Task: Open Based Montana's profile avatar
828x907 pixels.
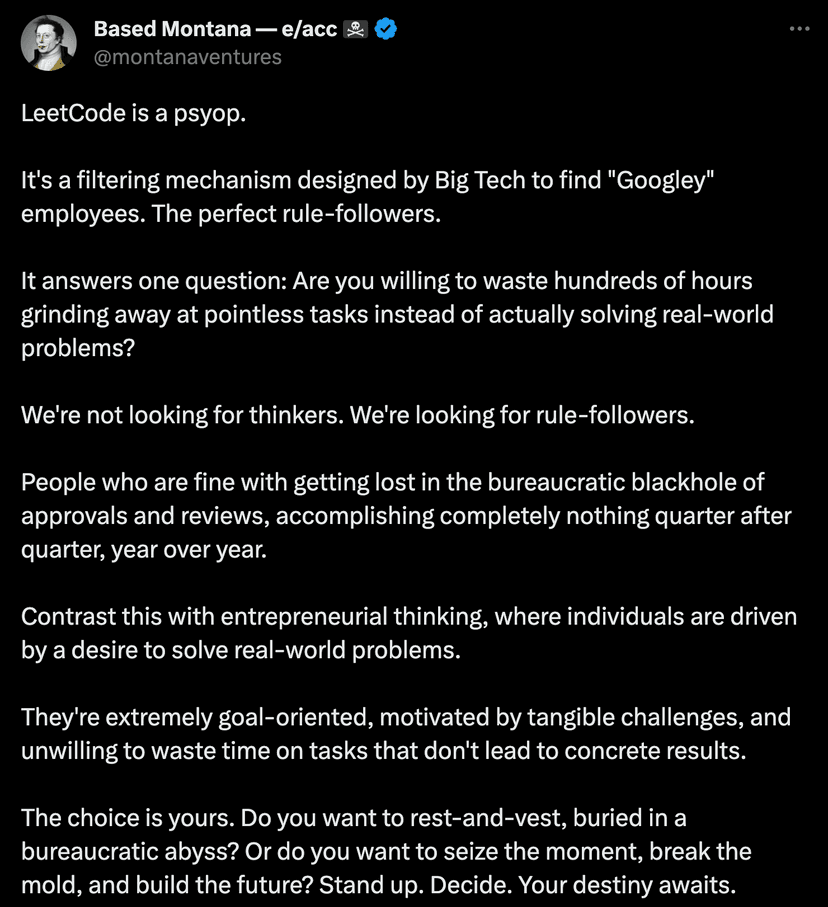Action: 48,43
